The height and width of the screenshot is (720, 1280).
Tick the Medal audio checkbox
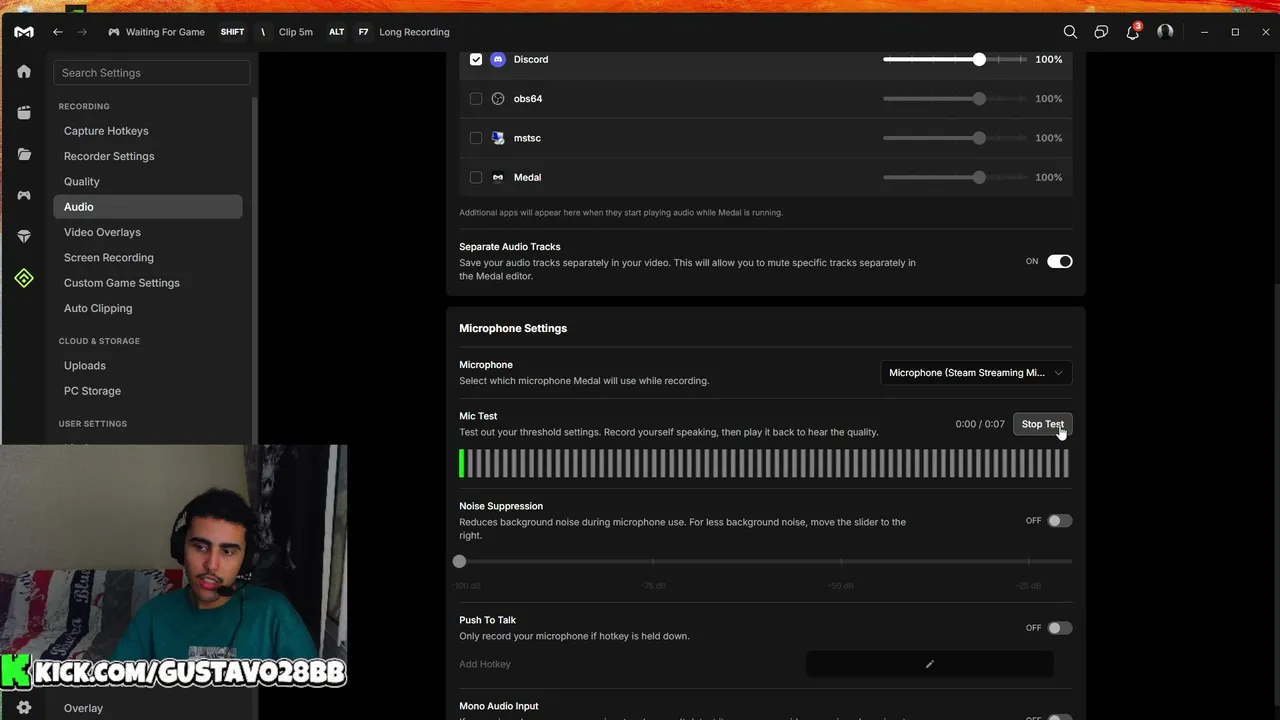(x=476, y=177)
